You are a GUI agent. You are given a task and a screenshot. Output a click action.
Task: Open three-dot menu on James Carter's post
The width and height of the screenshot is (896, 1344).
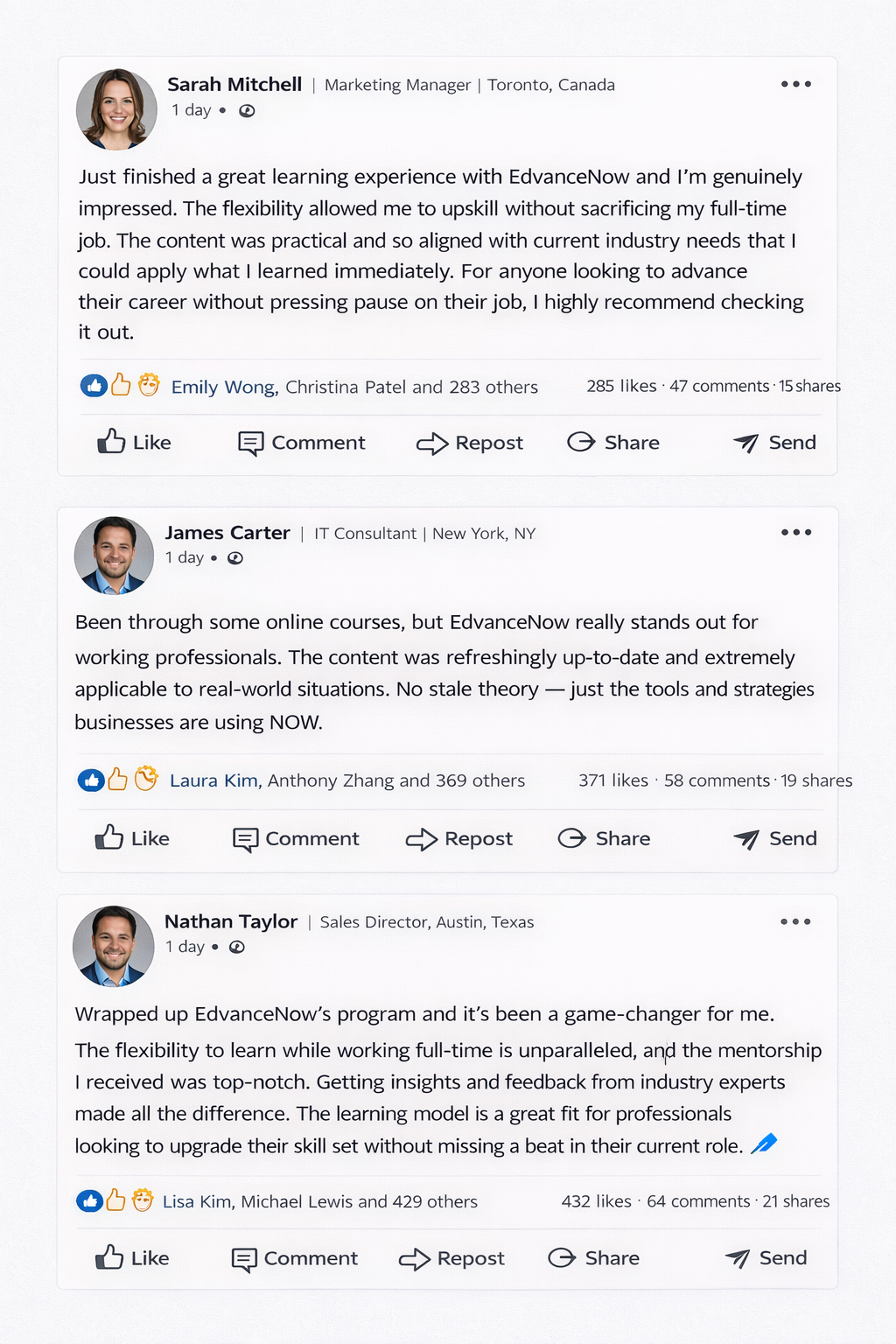795,532
